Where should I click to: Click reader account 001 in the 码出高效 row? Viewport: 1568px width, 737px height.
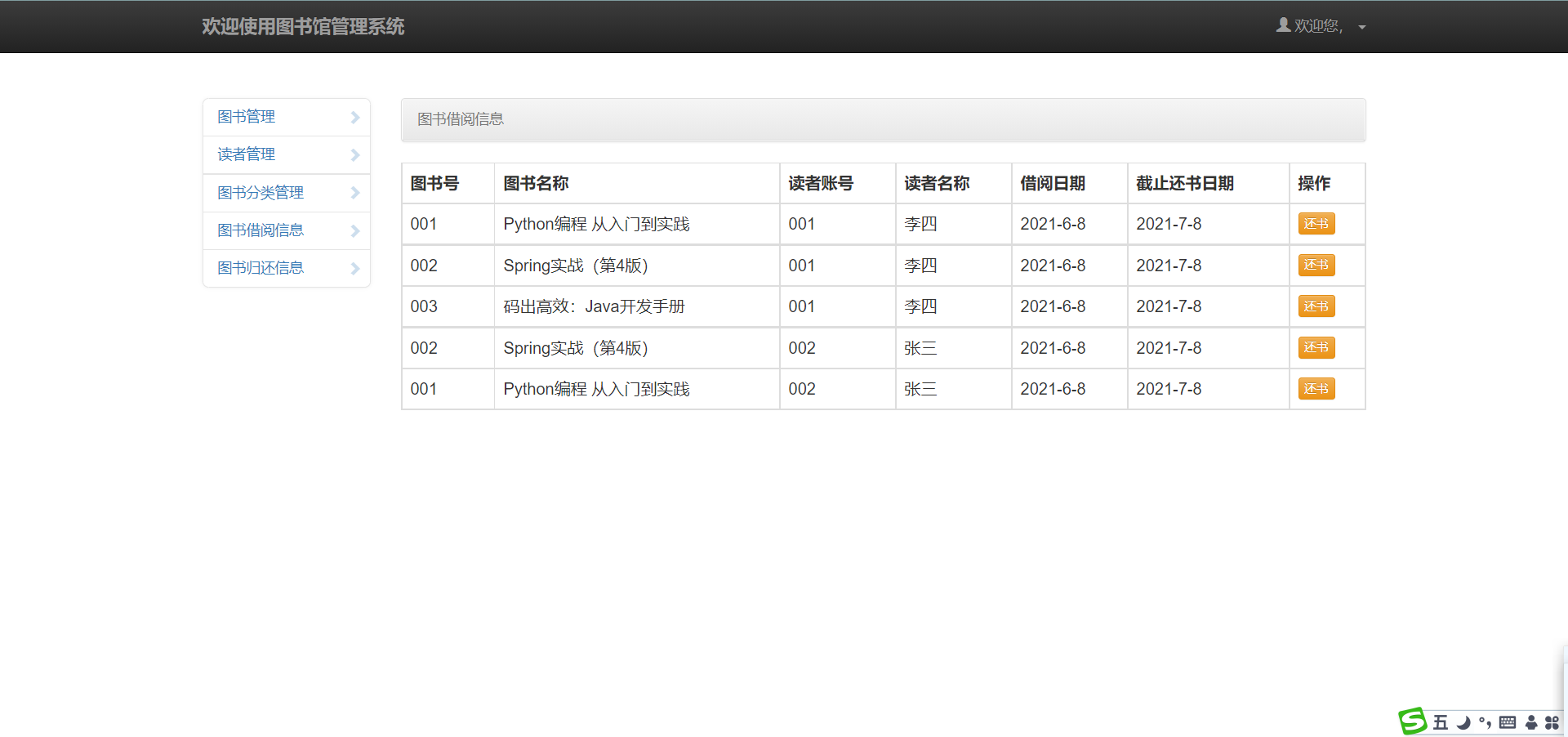(802, 306)
